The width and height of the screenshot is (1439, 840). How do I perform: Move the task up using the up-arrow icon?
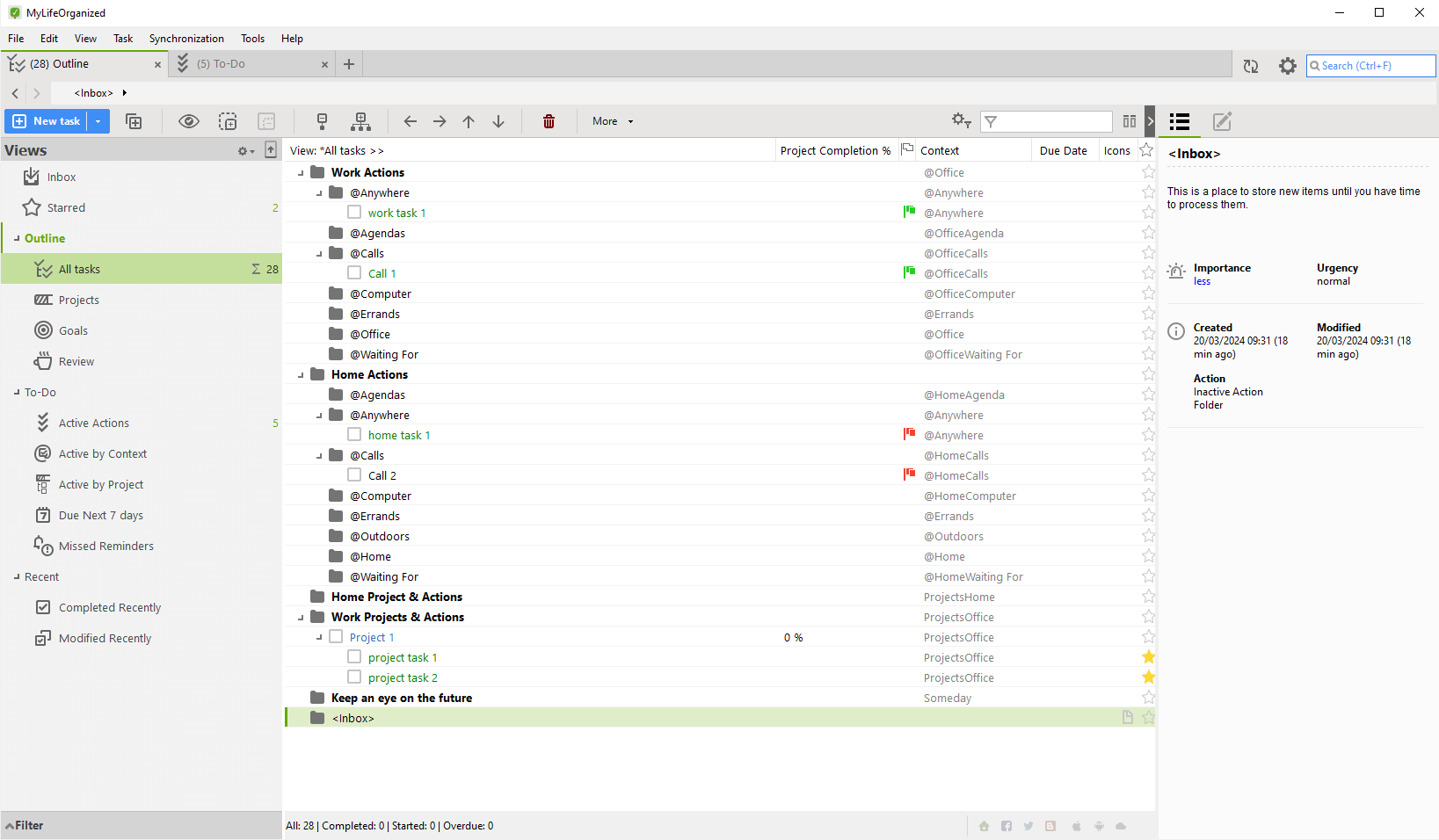pos(469,121)
